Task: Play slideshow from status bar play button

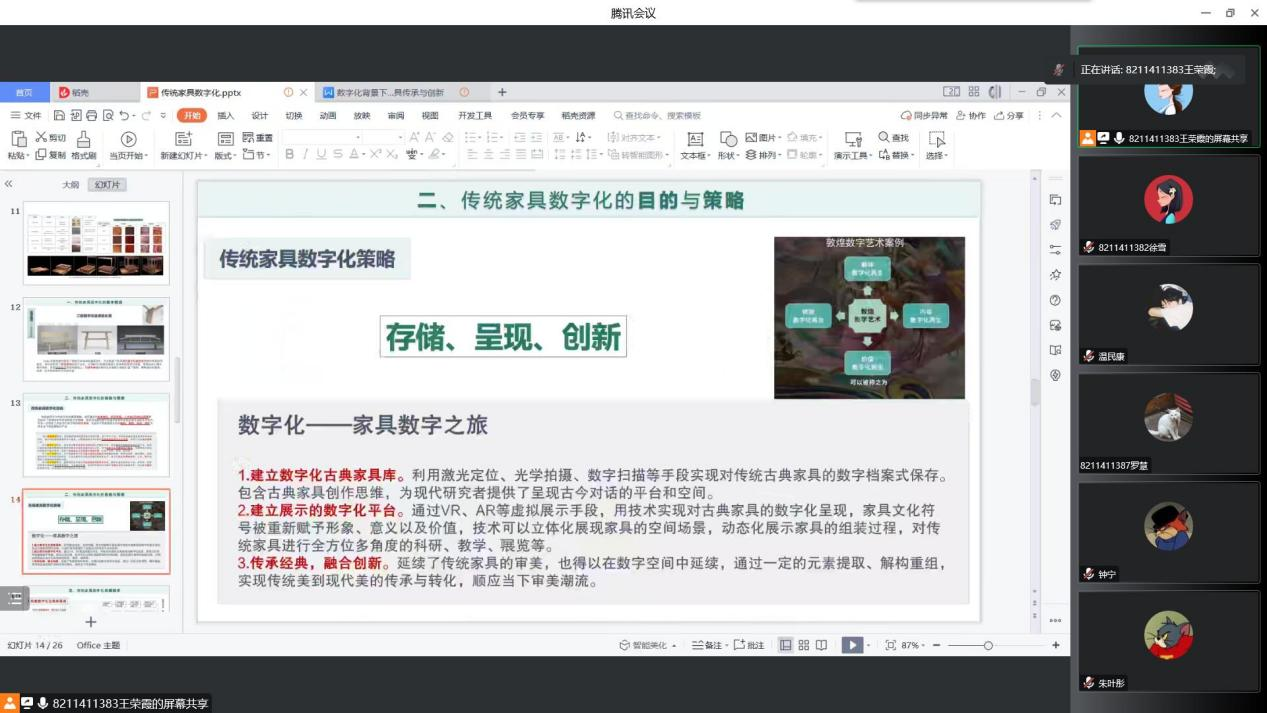Action: tap(852, 646)
